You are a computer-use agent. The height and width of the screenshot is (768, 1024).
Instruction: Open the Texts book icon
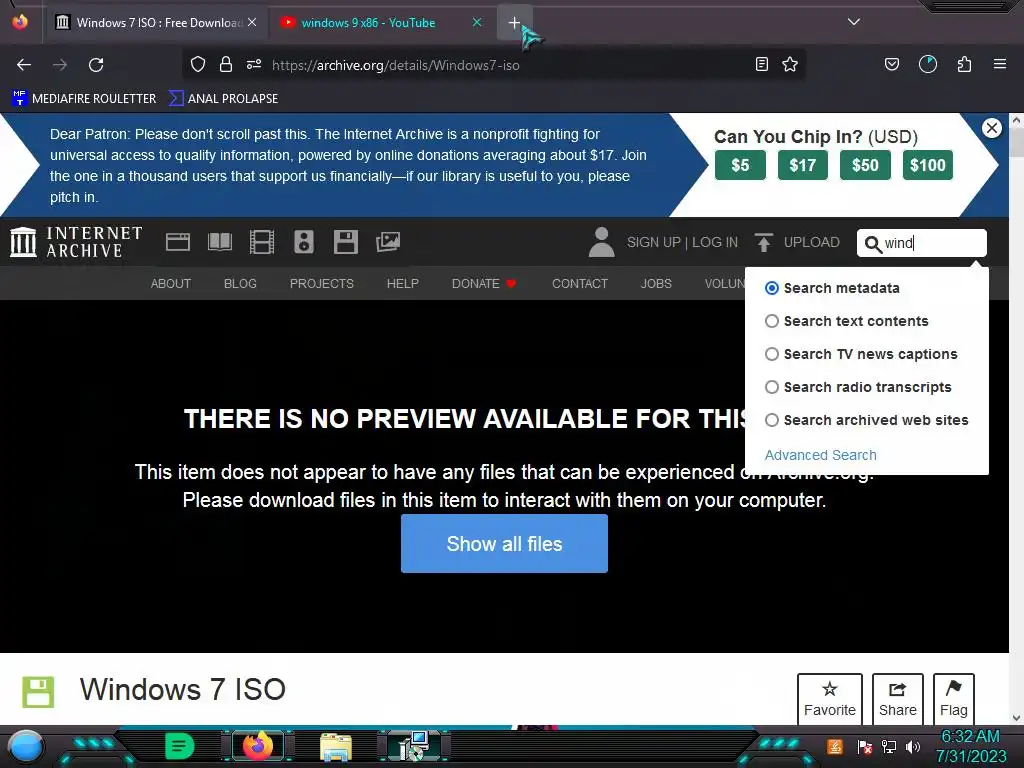tap(219, 242)
